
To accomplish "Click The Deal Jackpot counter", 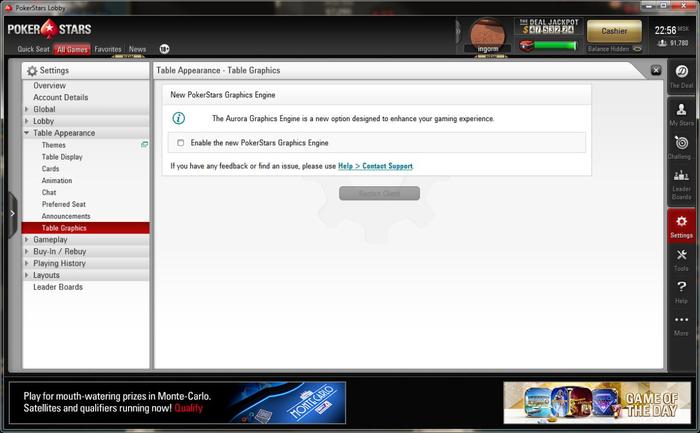I will pos(549,26).
